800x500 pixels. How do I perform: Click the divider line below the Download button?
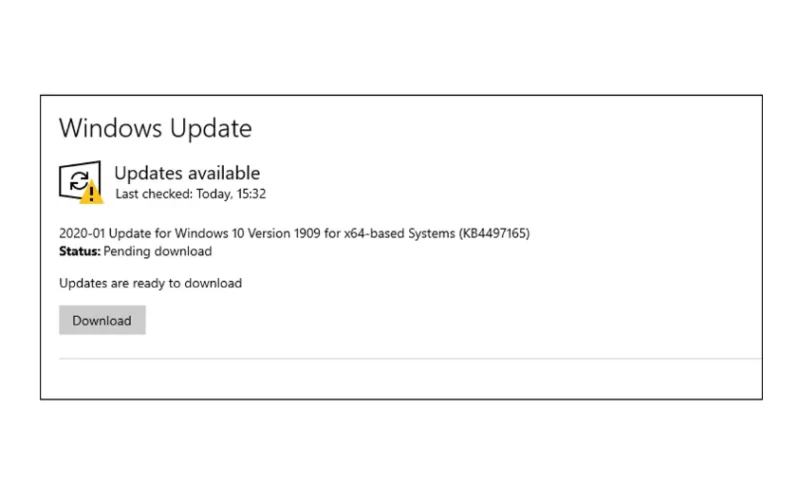coord(410,358)
